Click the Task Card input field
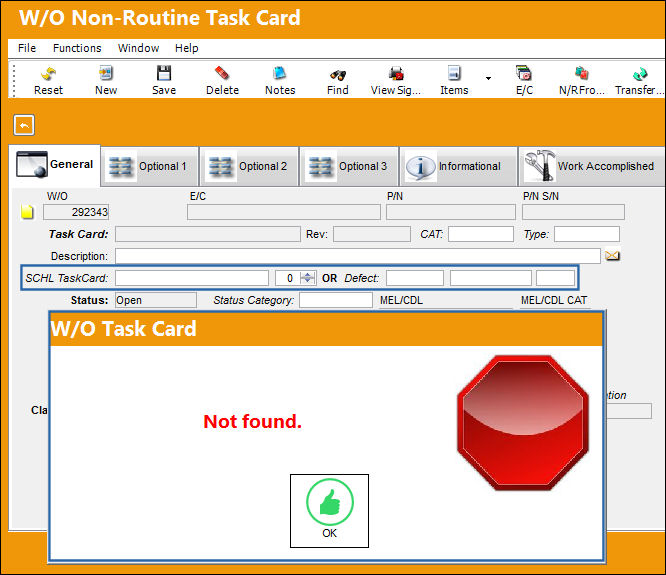This screenshot has height=575, width=666. tap(208, 234)
